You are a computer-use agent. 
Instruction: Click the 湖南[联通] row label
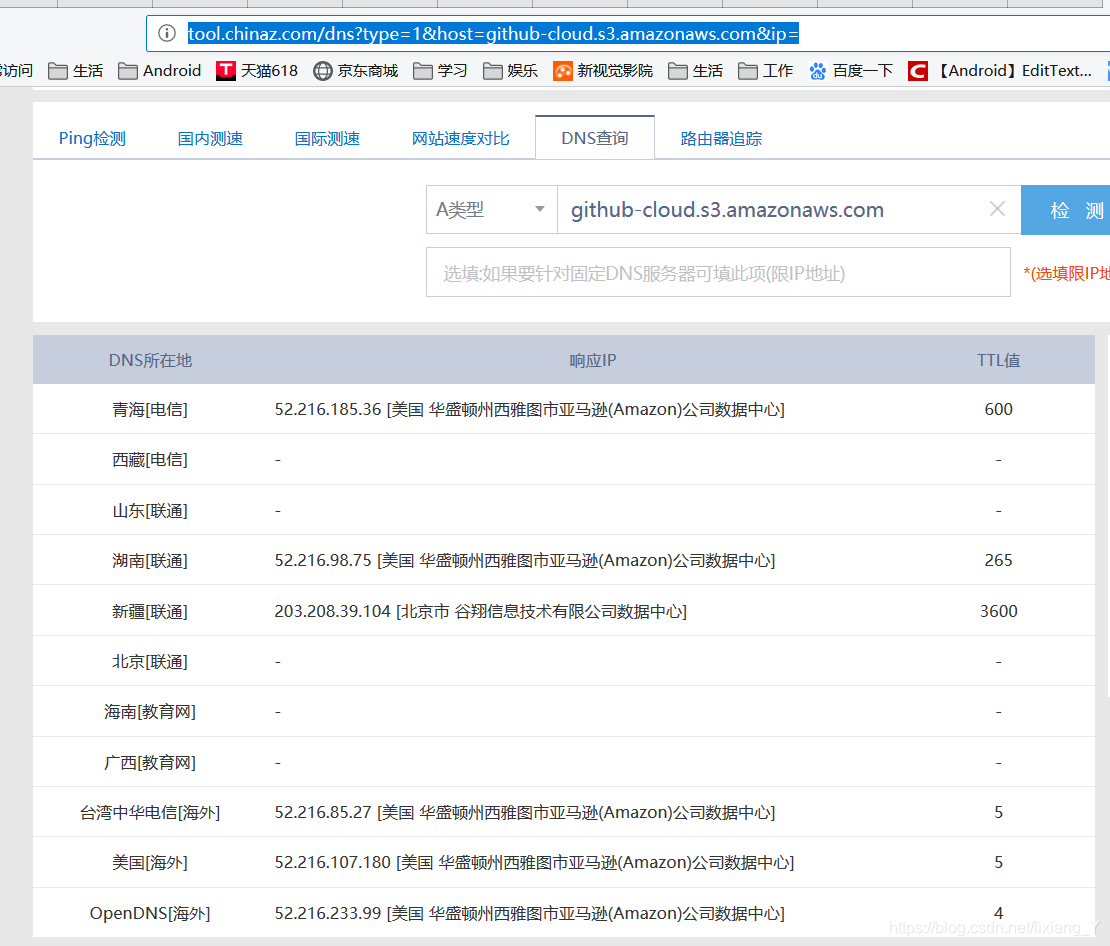[150, 560]
